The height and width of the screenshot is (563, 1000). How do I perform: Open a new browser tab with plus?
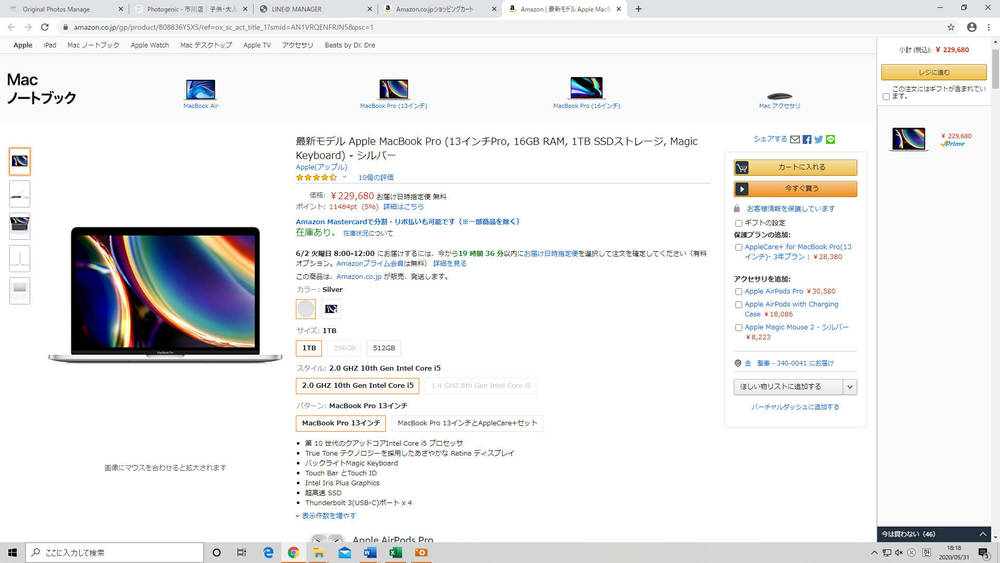tap(638, 9)
